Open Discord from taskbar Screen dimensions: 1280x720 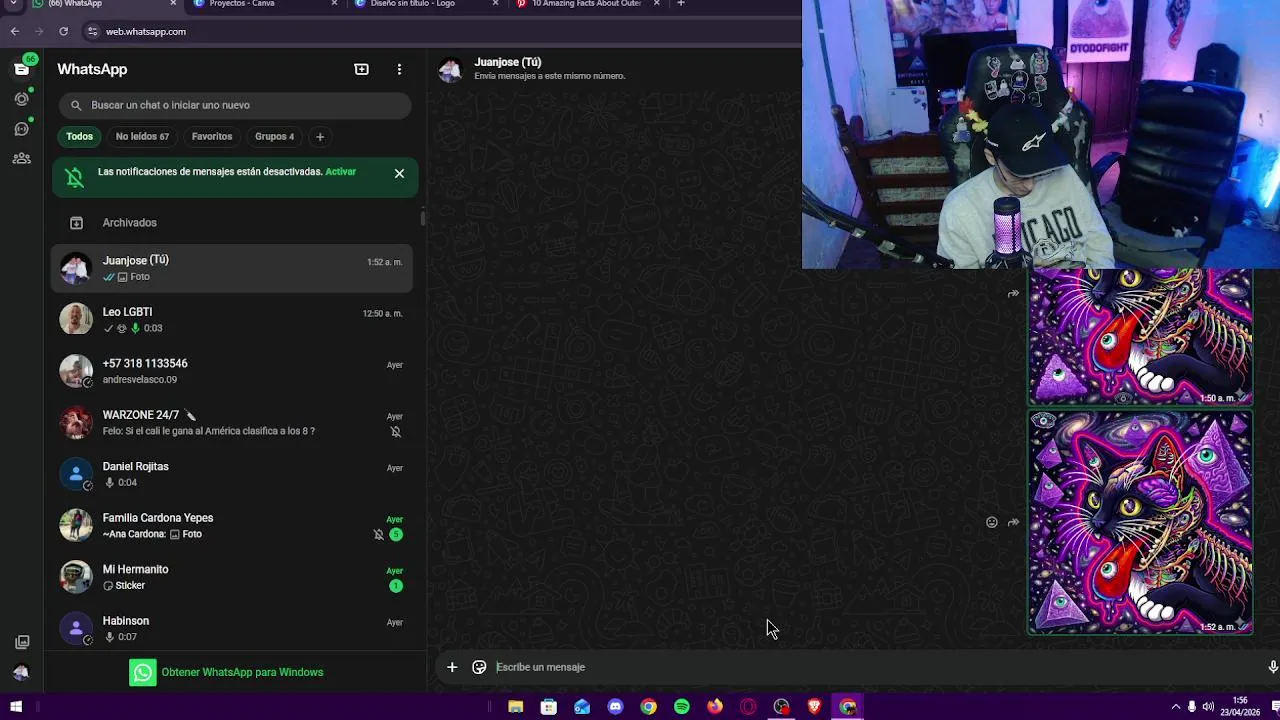point(615,707)
